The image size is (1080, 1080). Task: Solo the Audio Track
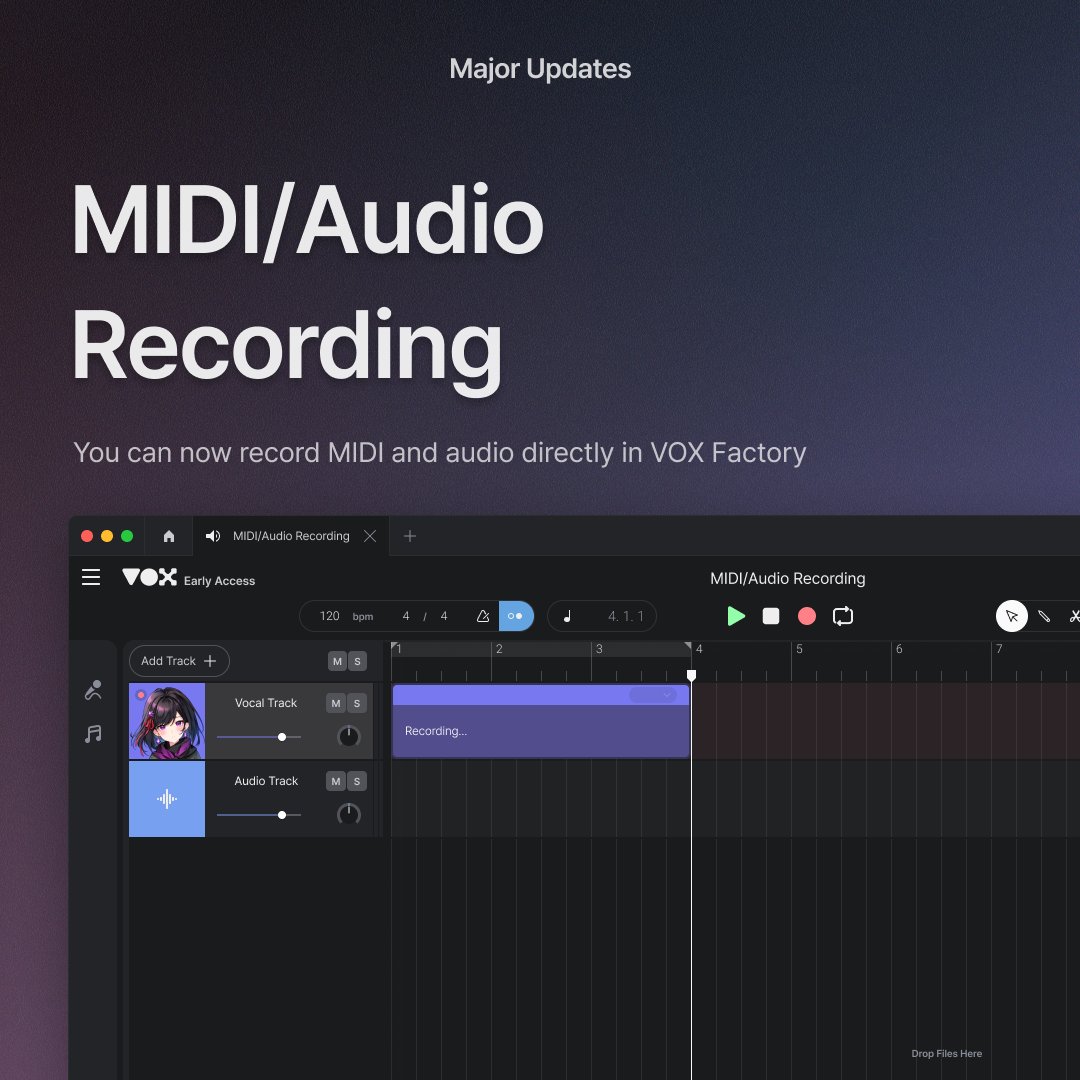pyautogui.click(x=357, y=781)
